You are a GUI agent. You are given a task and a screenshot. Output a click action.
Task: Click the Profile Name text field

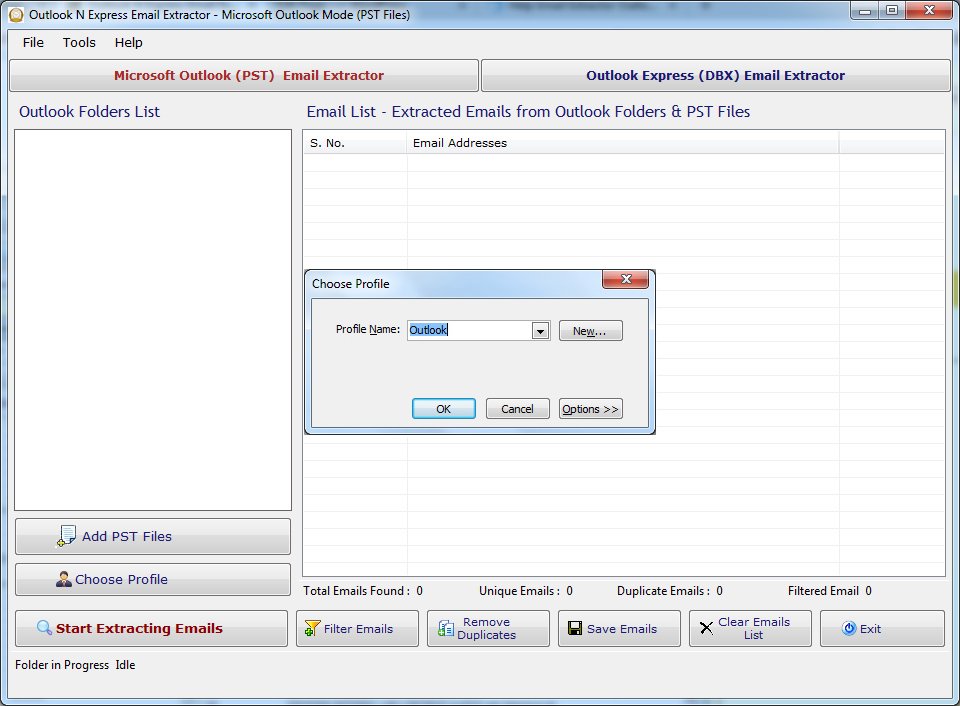click(x=470, y=331)
